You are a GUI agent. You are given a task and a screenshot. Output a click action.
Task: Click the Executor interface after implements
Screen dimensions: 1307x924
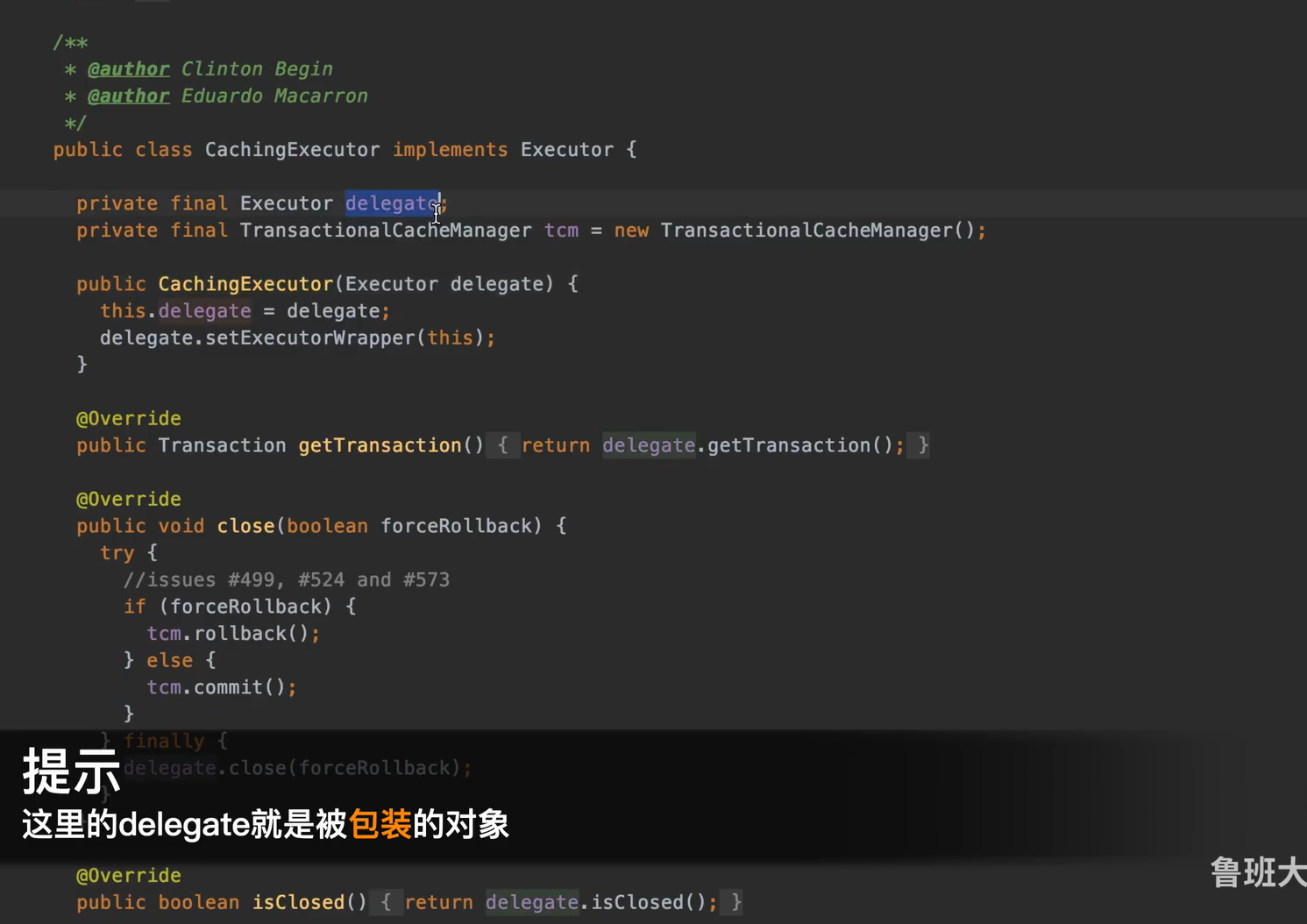566,150
